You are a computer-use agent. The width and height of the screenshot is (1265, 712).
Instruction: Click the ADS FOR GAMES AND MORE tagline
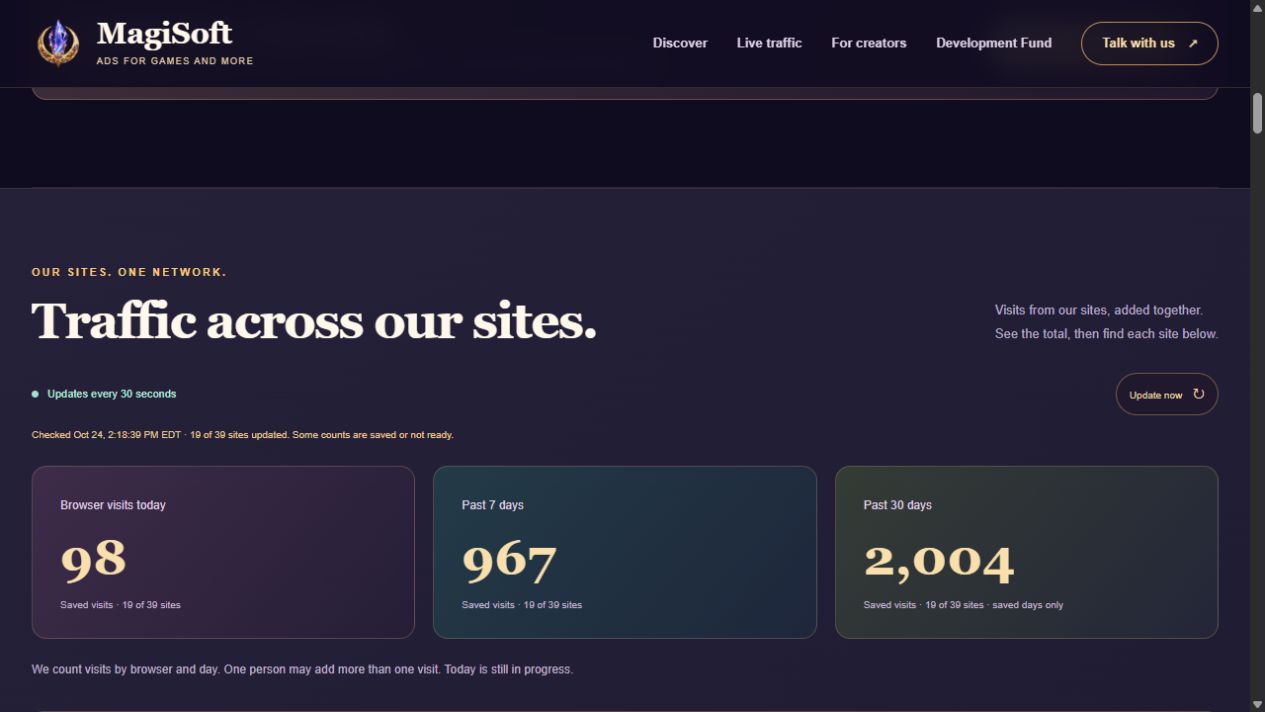(175, 61)
